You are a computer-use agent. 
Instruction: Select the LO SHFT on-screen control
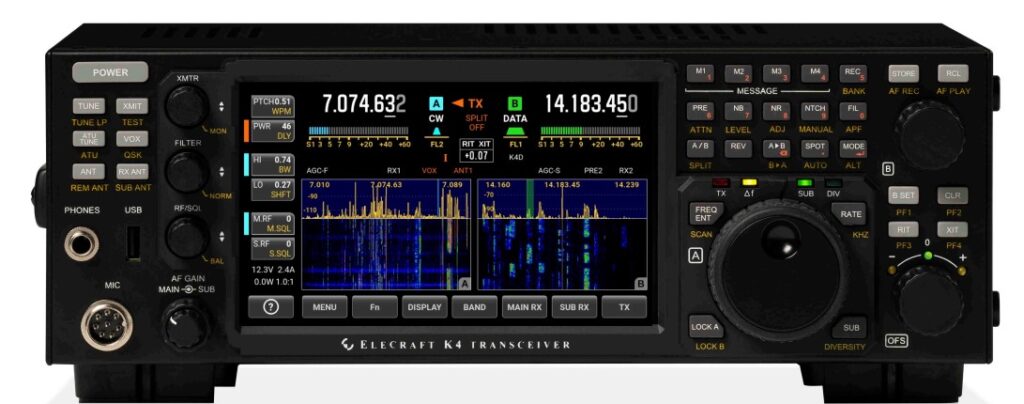[x=273, y=189]
